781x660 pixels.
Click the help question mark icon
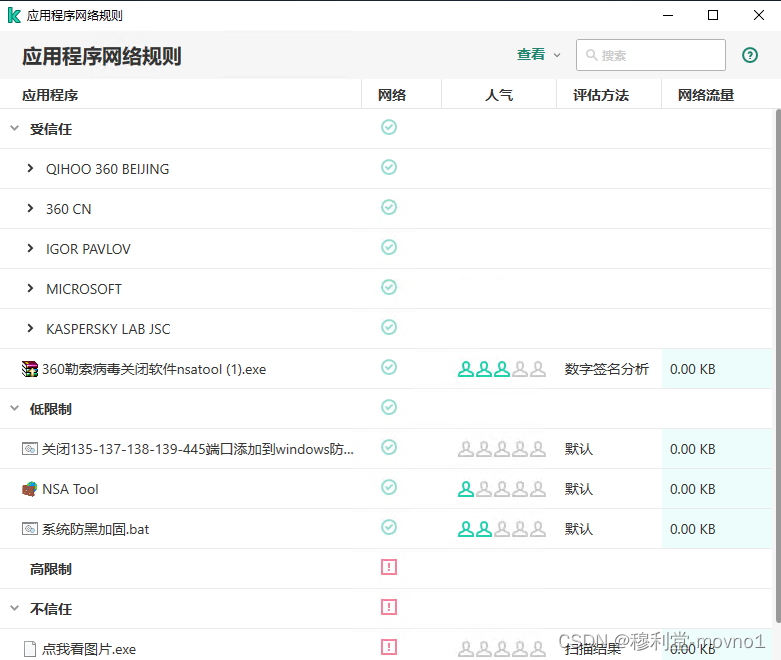pos(750,55)
